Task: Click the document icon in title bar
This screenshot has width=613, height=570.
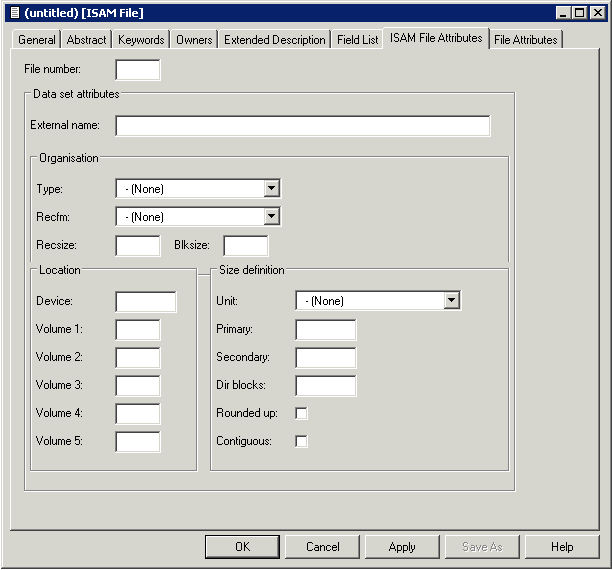Action: point(14,13)
